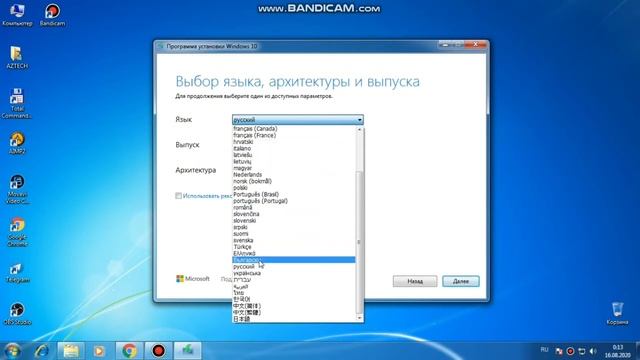Switch to Chrome in taskbar

point(129,351)
